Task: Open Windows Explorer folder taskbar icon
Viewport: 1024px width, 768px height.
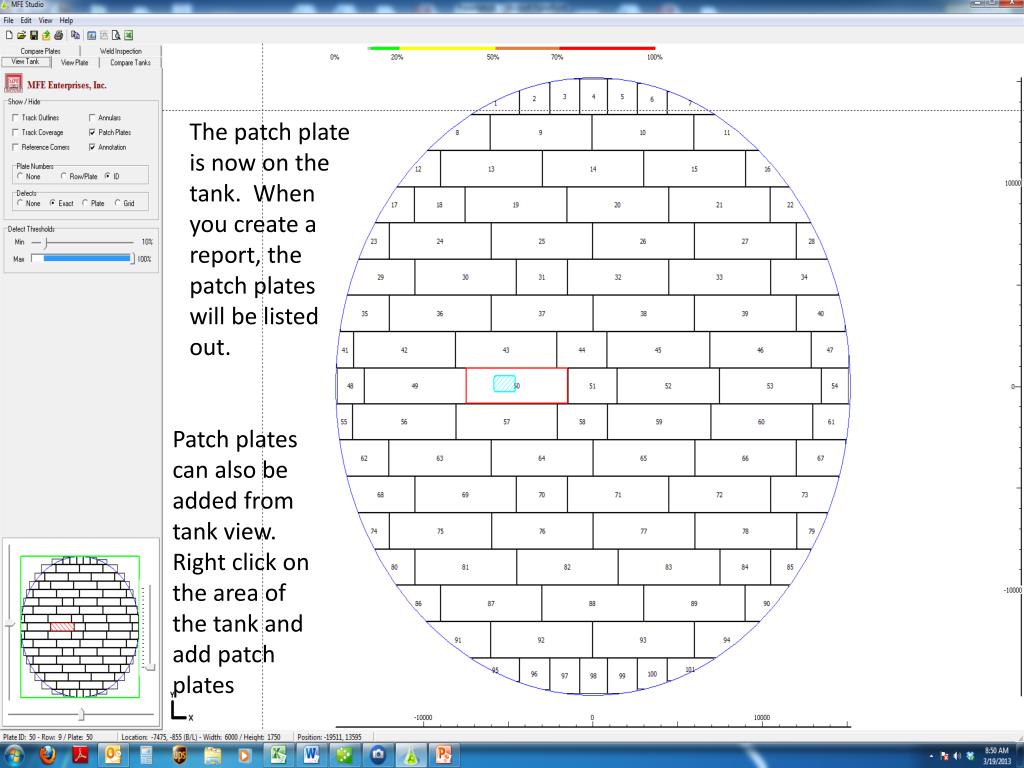Action: (212, 756)
